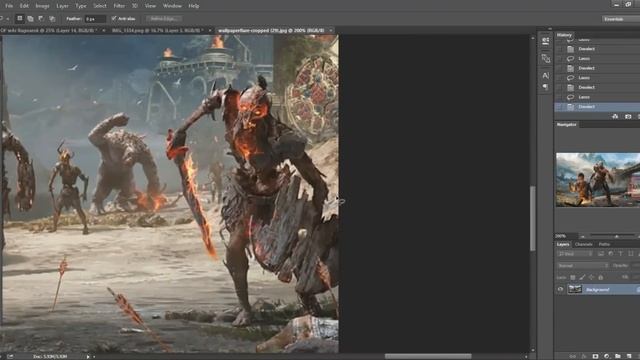
Task: Filter layers by pixel layer icon
Action: point(601,254)
